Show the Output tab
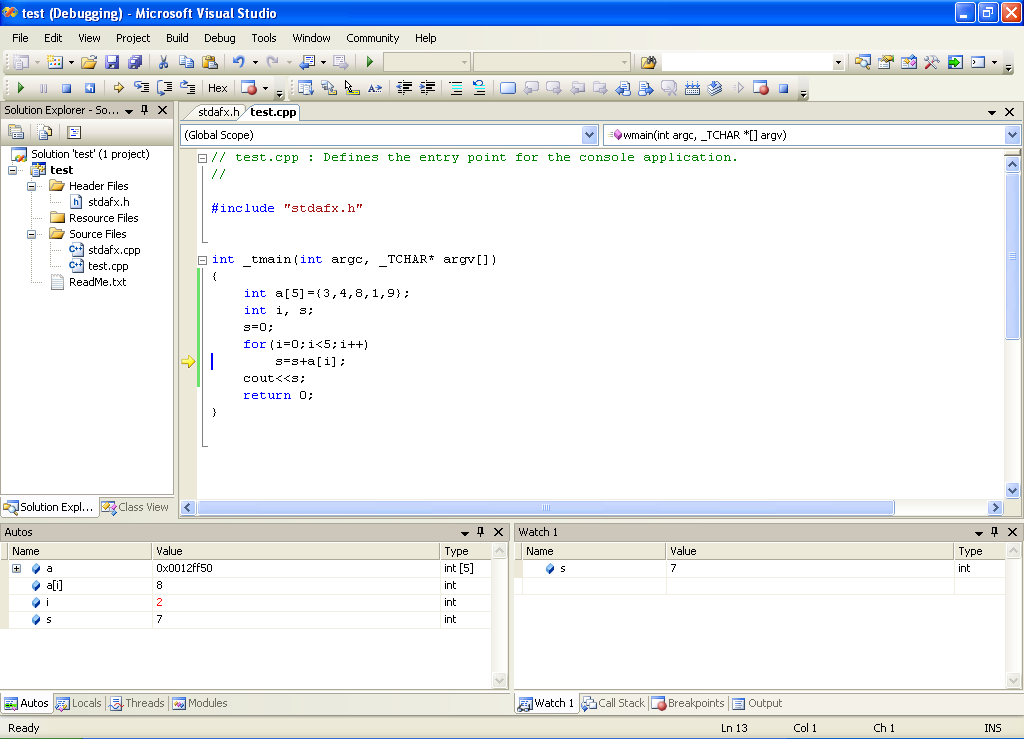This screenshot has width=1024, height=739. (758, 703)
